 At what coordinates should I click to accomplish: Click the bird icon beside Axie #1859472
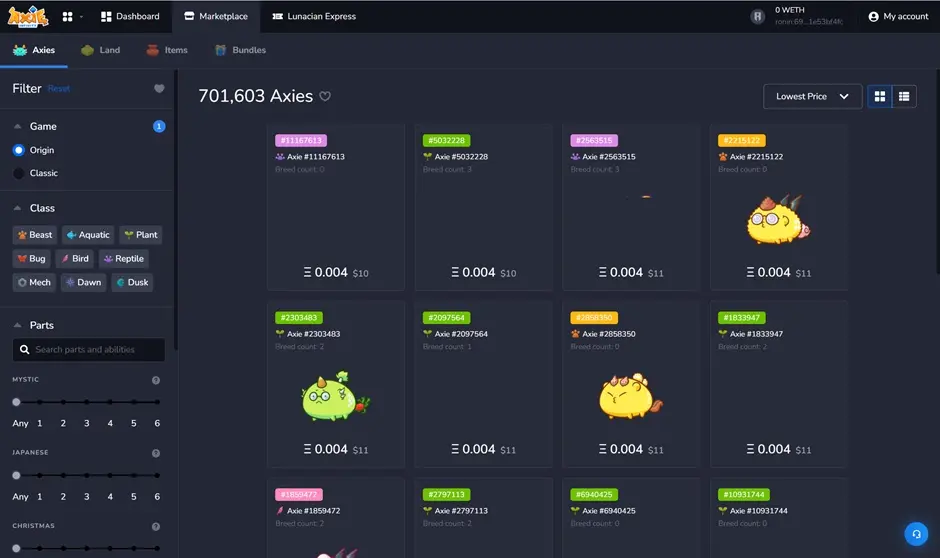(279, 511)
